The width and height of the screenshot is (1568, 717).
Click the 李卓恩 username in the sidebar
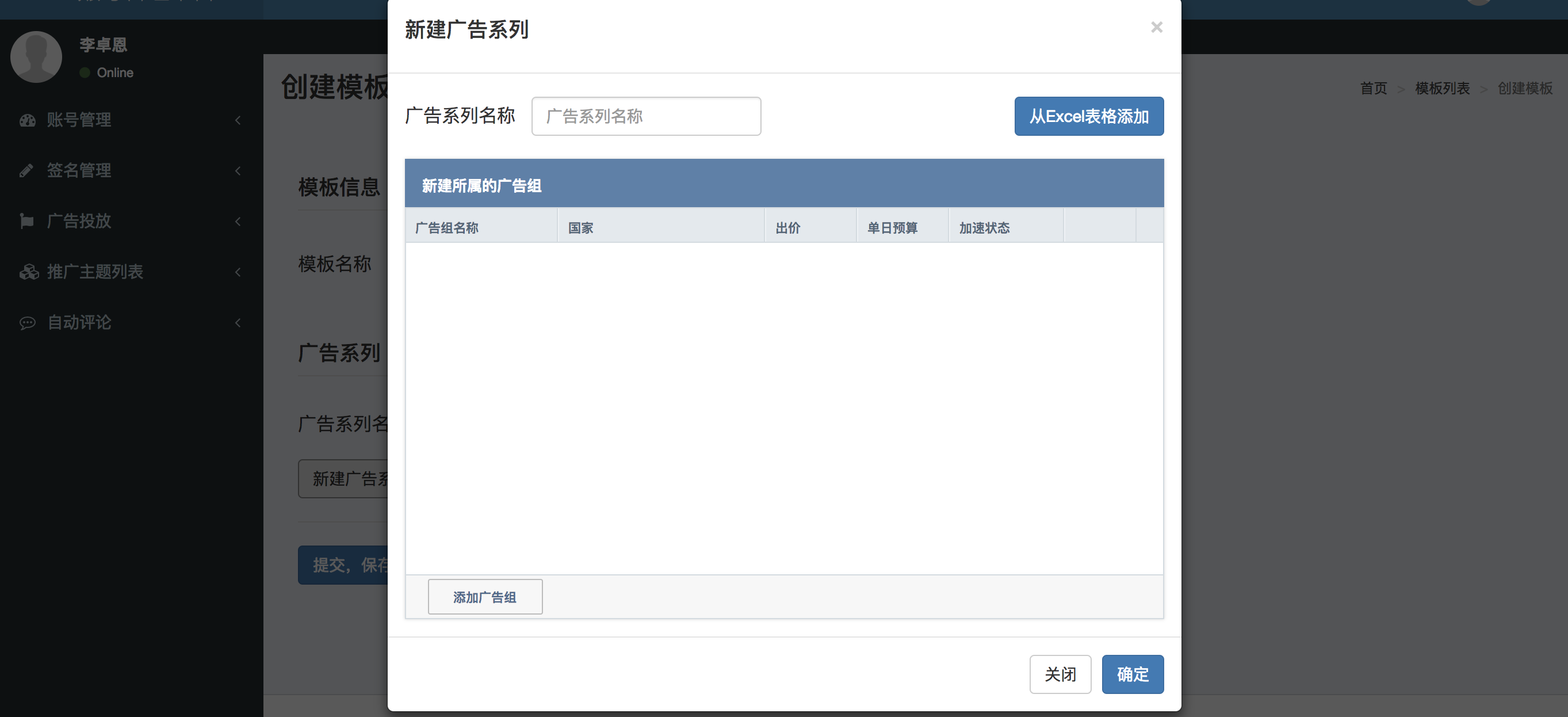[x=103, y=44]
